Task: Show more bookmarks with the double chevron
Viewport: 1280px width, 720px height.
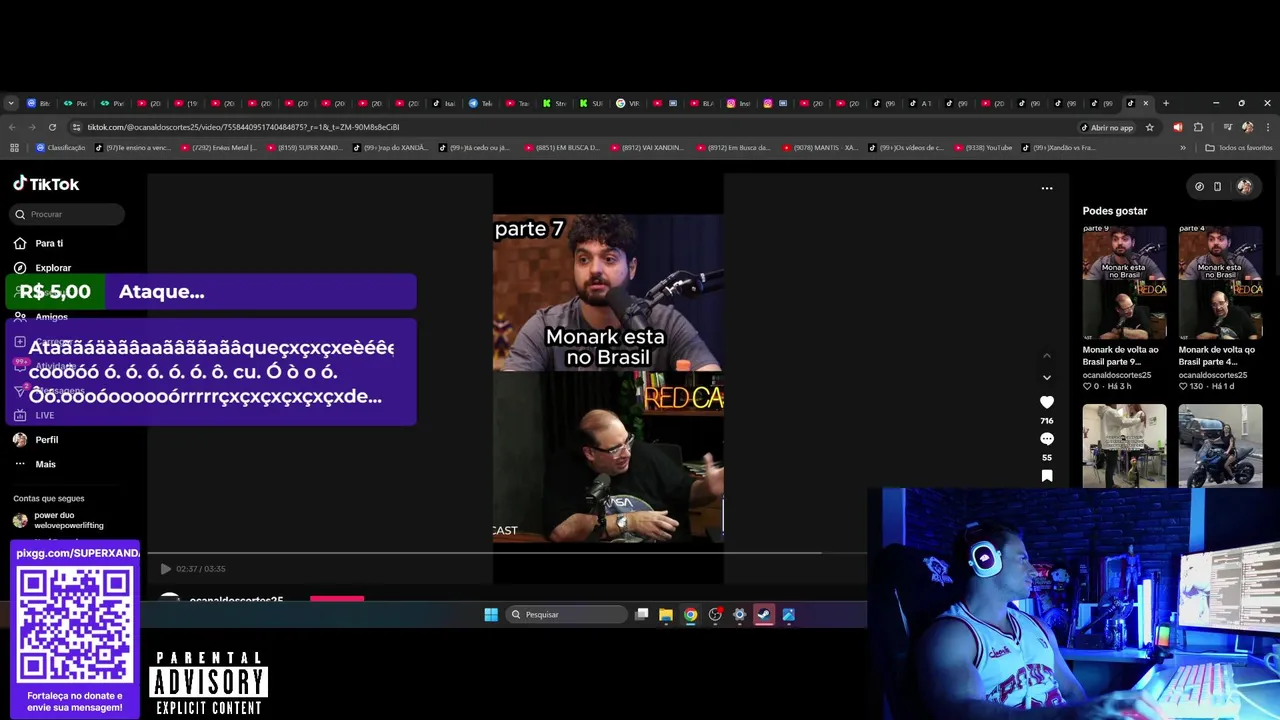Action: 1183,148
